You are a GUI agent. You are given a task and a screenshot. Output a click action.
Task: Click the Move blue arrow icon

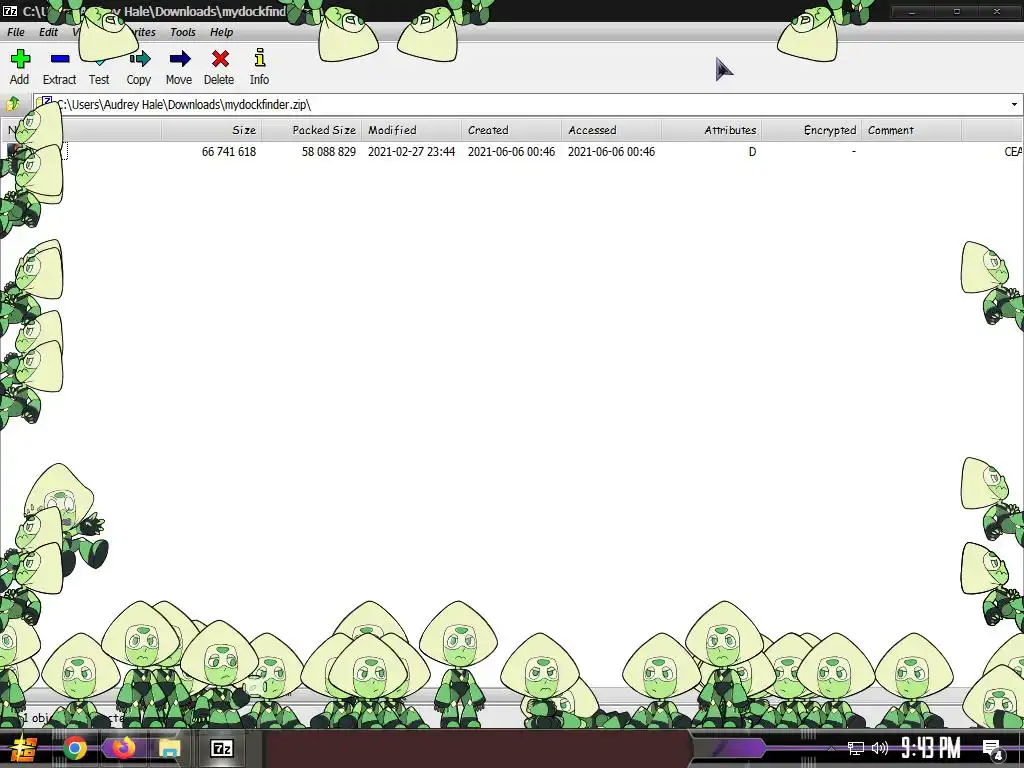pyautogui.click(x=179, y=59)
